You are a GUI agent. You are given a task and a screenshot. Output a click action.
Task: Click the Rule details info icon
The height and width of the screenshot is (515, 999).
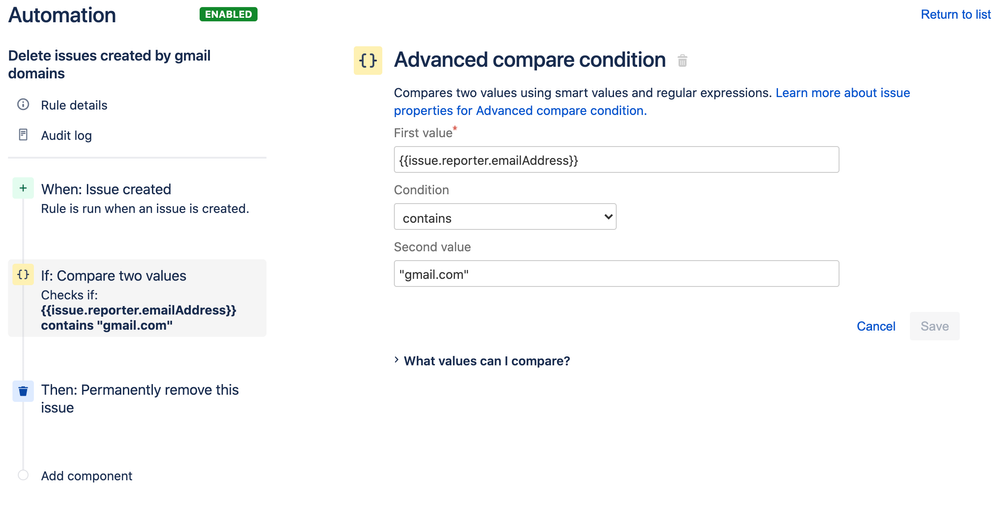23,105
